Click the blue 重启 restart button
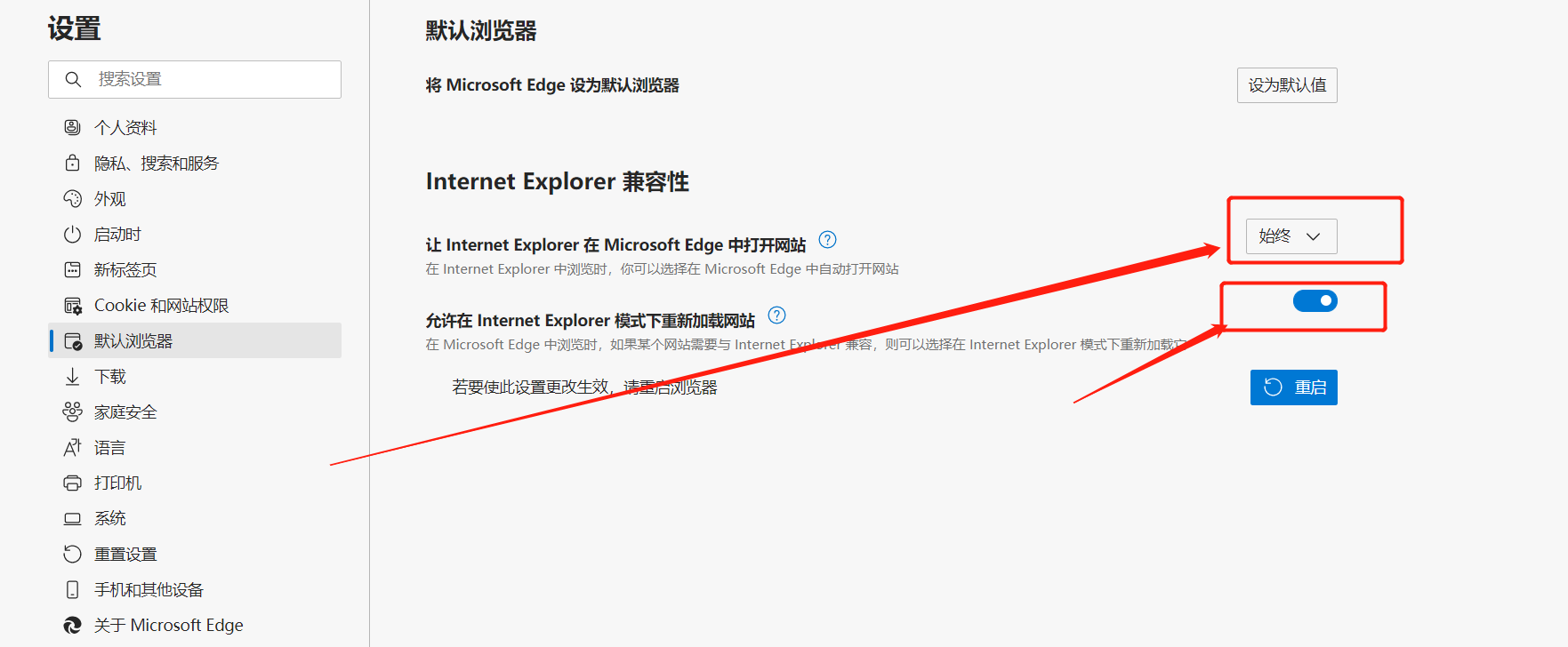The width and height of the screenshot is (1568, 647). click(x=1294, y=387)
